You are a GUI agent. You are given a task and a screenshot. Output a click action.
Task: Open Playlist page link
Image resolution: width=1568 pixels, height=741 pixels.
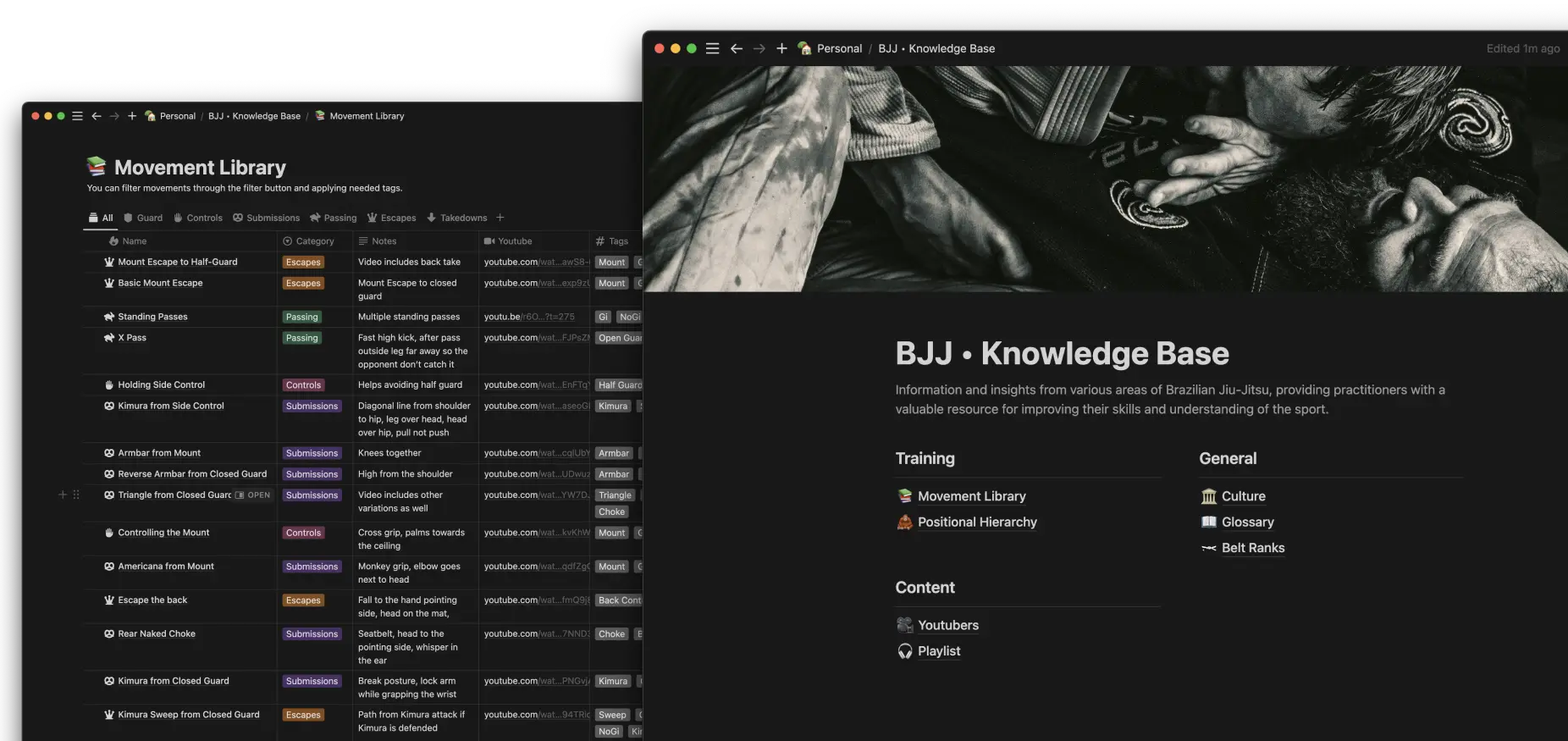tap(939, 651)
